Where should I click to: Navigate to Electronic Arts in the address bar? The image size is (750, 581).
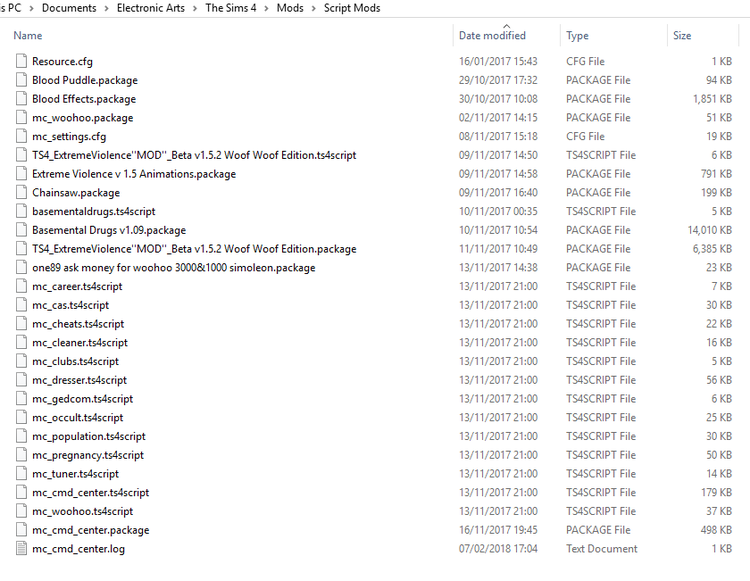(151, 8)
